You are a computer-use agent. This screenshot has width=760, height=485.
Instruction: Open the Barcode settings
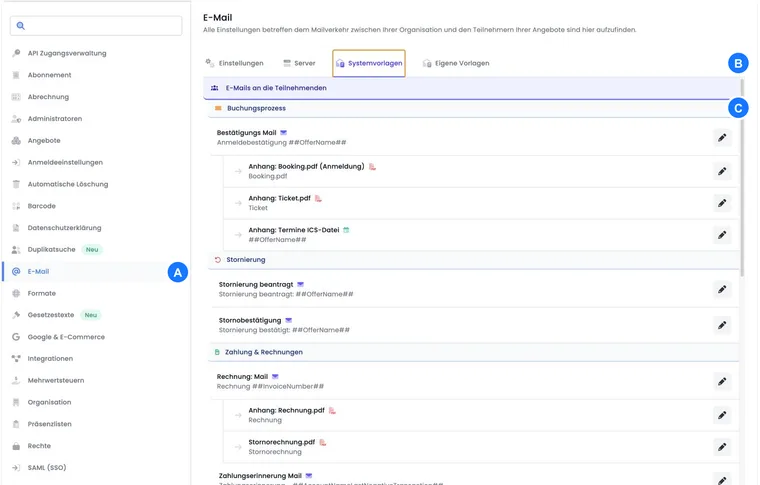tap(42, 206)
